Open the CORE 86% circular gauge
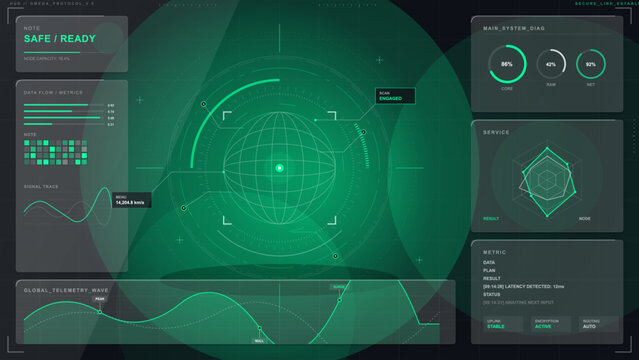The height and width of the screenshot is (360, 639). tap(507, 64)
